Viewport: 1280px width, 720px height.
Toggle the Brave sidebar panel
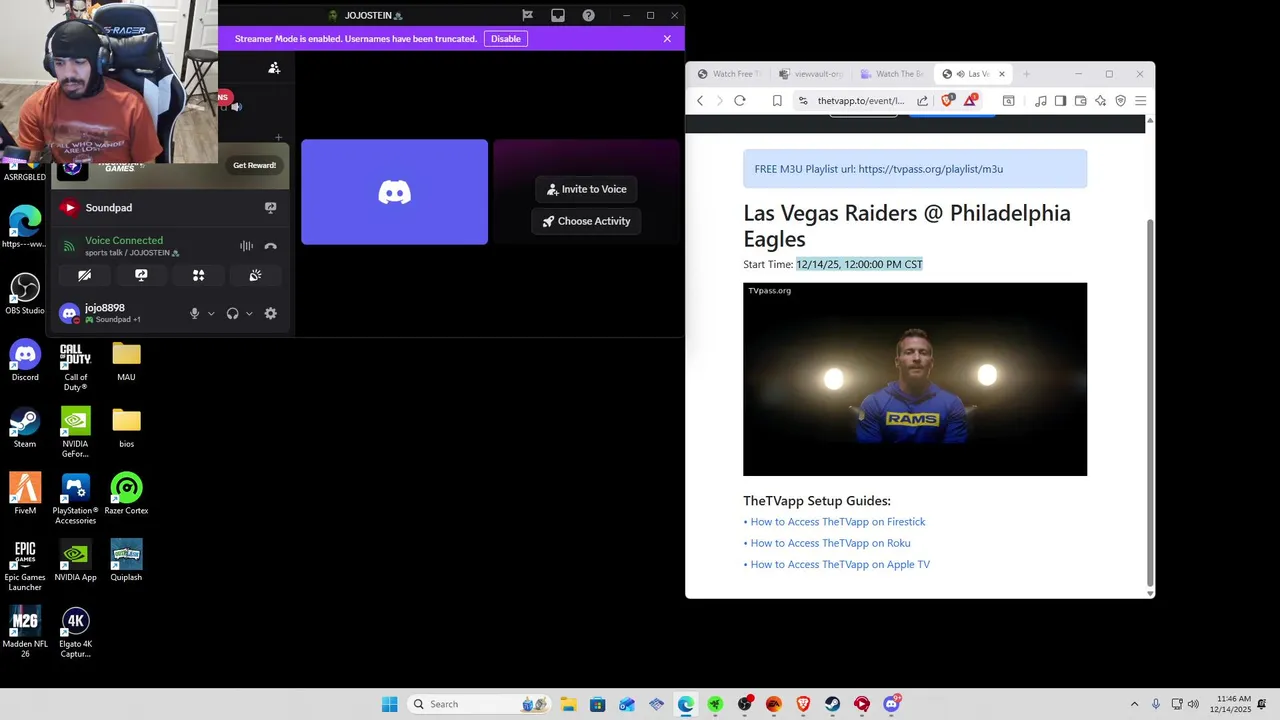[x=1061, y=101]
